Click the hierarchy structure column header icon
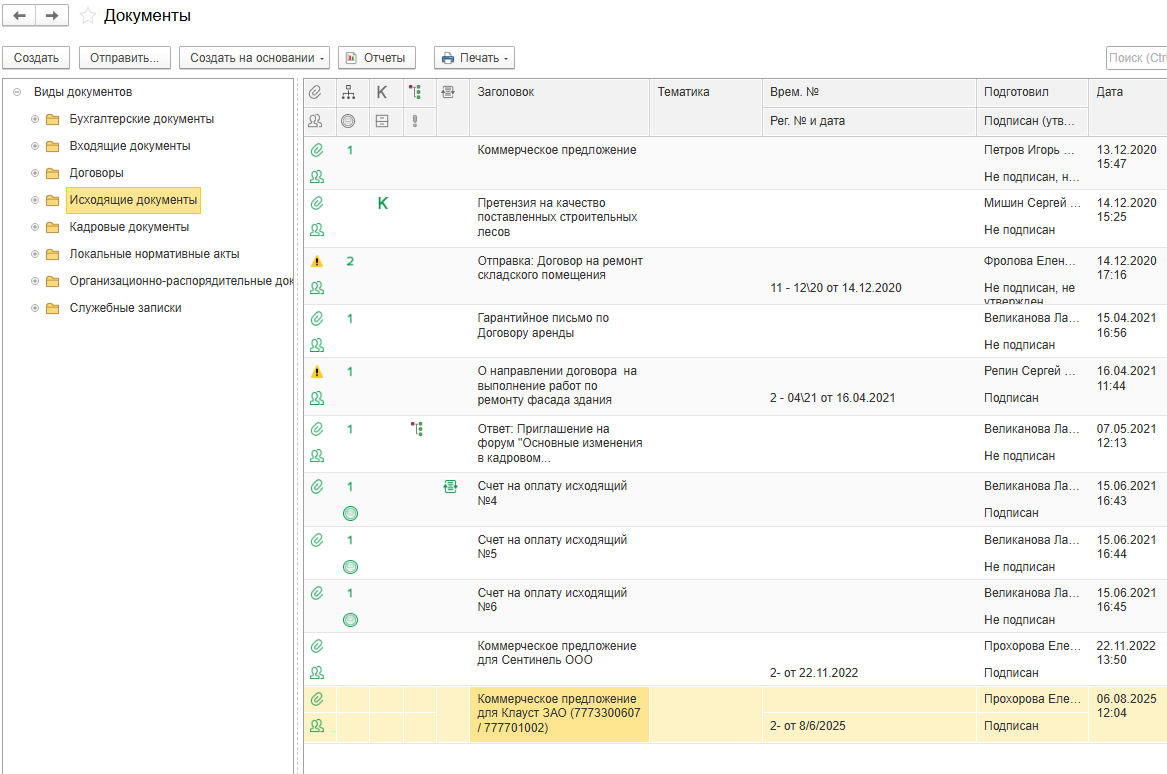Viewport: 1167px width, 774px height. 348,92
